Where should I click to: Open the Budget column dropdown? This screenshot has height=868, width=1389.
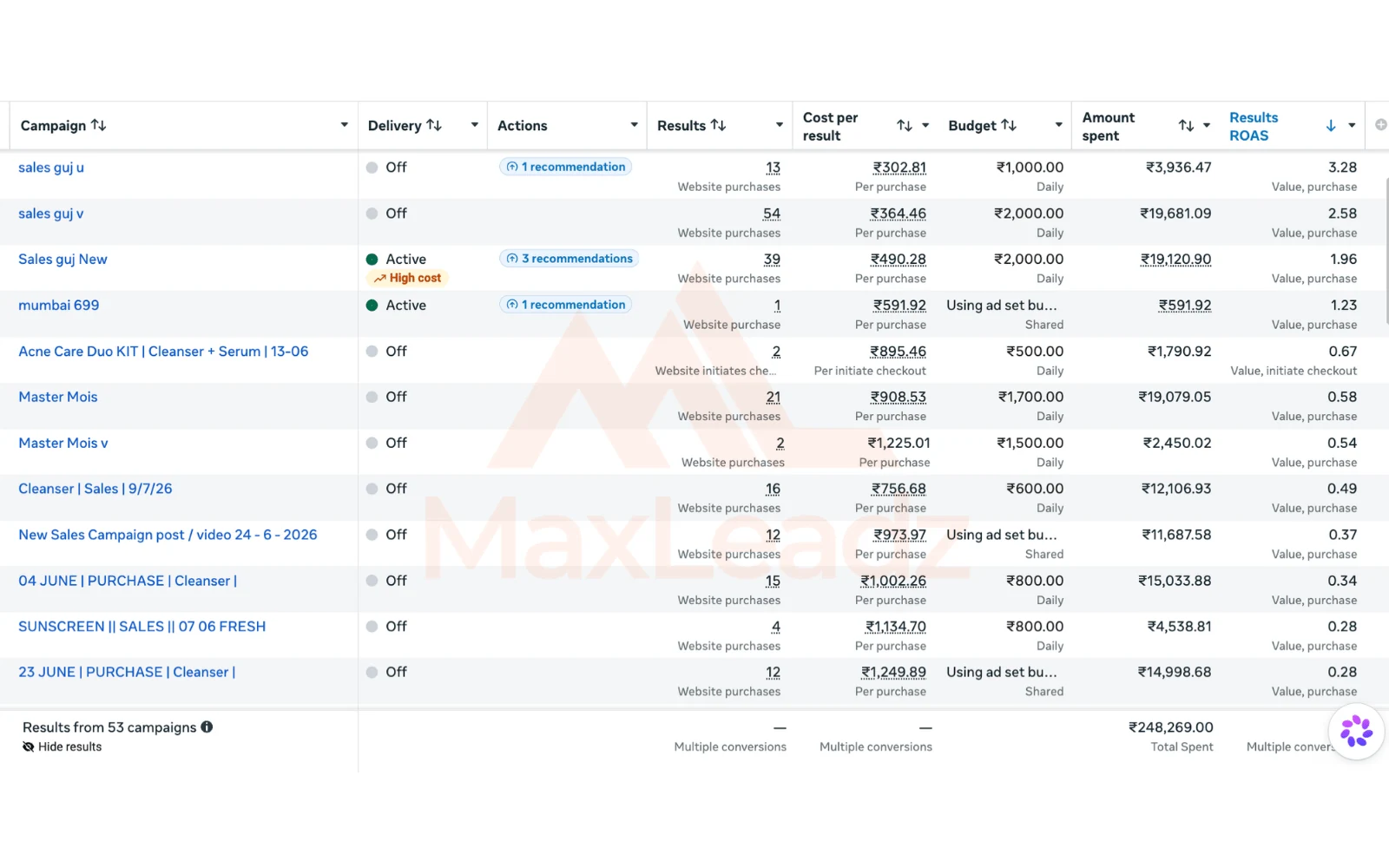[x=1059, y=125]
